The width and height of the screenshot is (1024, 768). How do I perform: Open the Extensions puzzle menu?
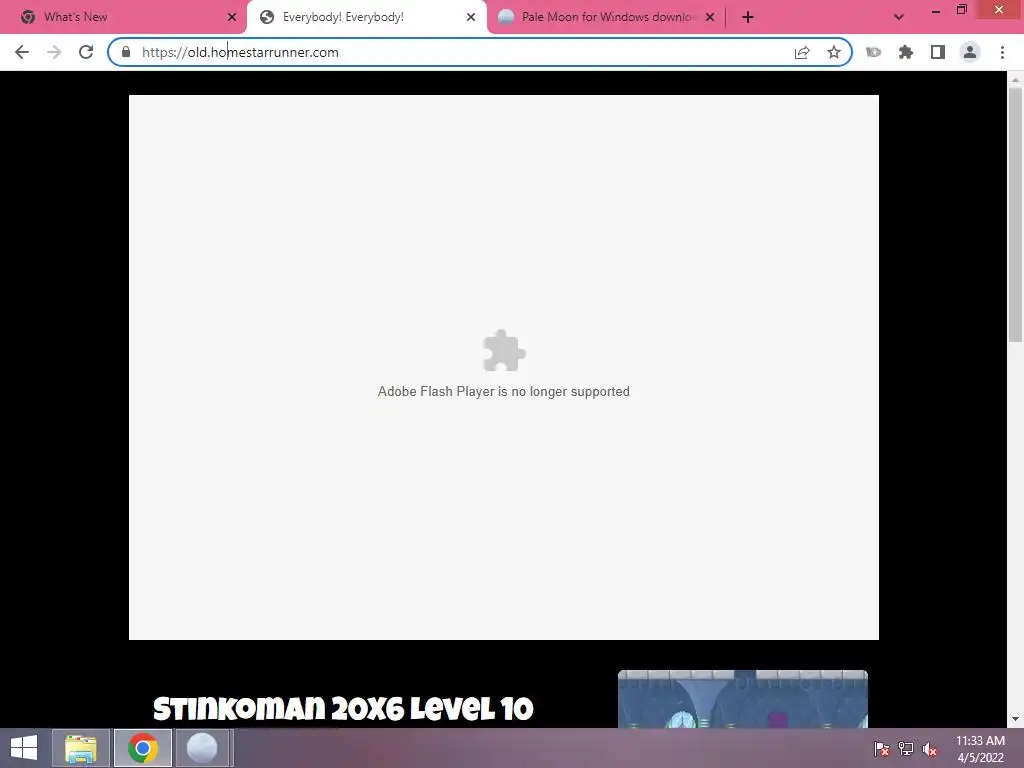[x=906, y=52]
